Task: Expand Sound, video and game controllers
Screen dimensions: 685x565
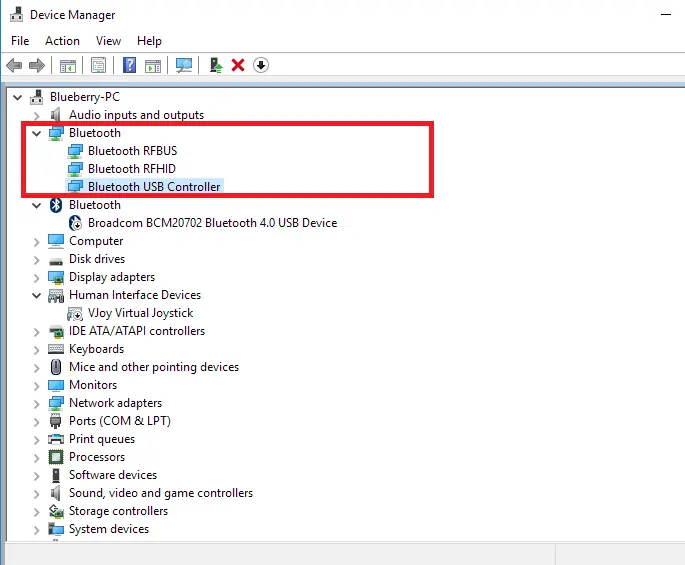Action: 37,493
